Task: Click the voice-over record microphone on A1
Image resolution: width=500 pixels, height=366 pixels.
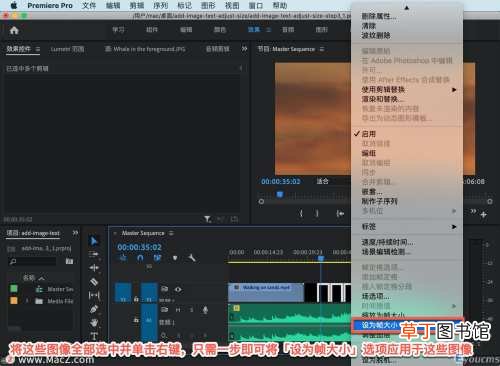Action: tap(205, 310)
